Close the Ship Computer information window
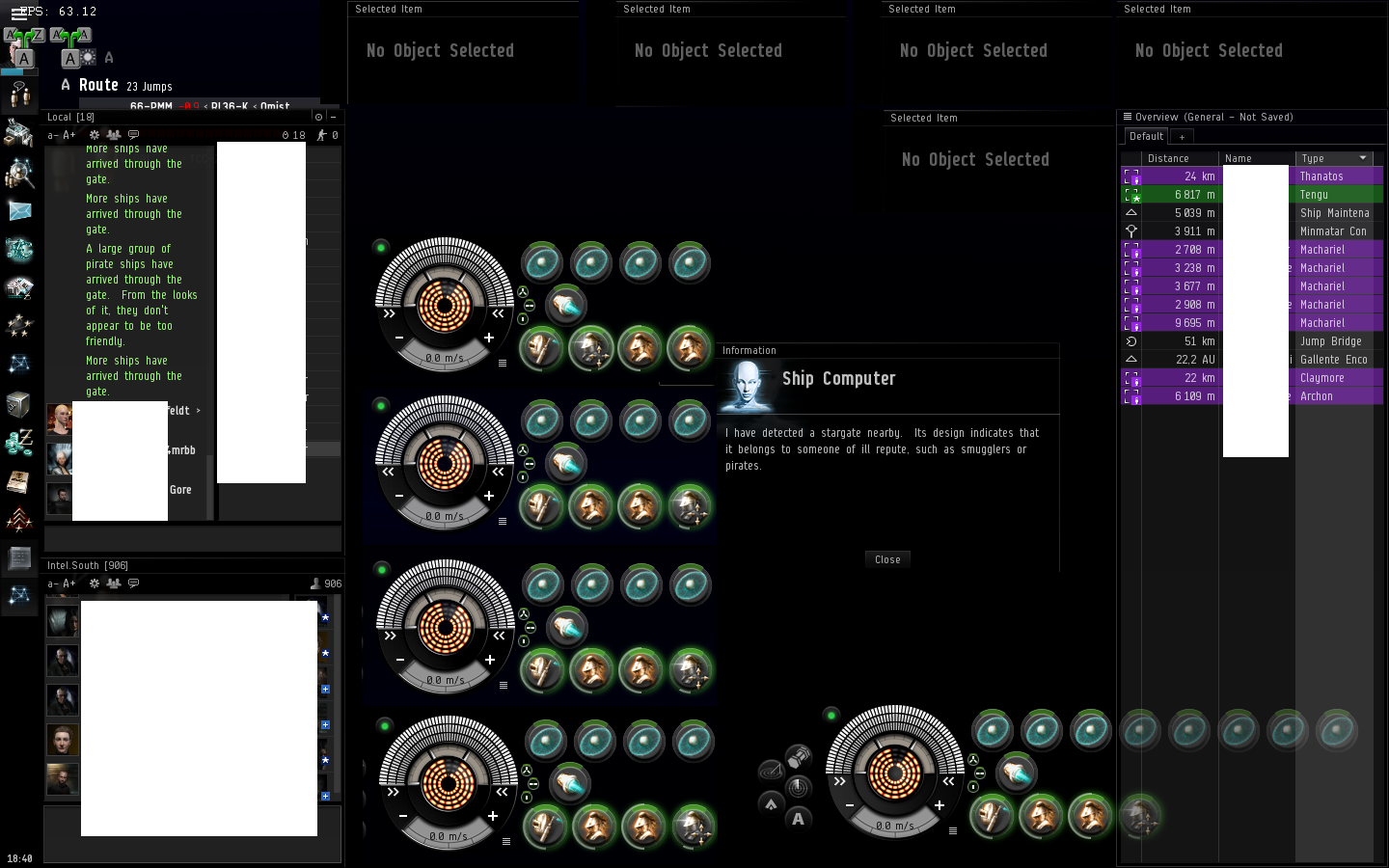 click(887, 559)
